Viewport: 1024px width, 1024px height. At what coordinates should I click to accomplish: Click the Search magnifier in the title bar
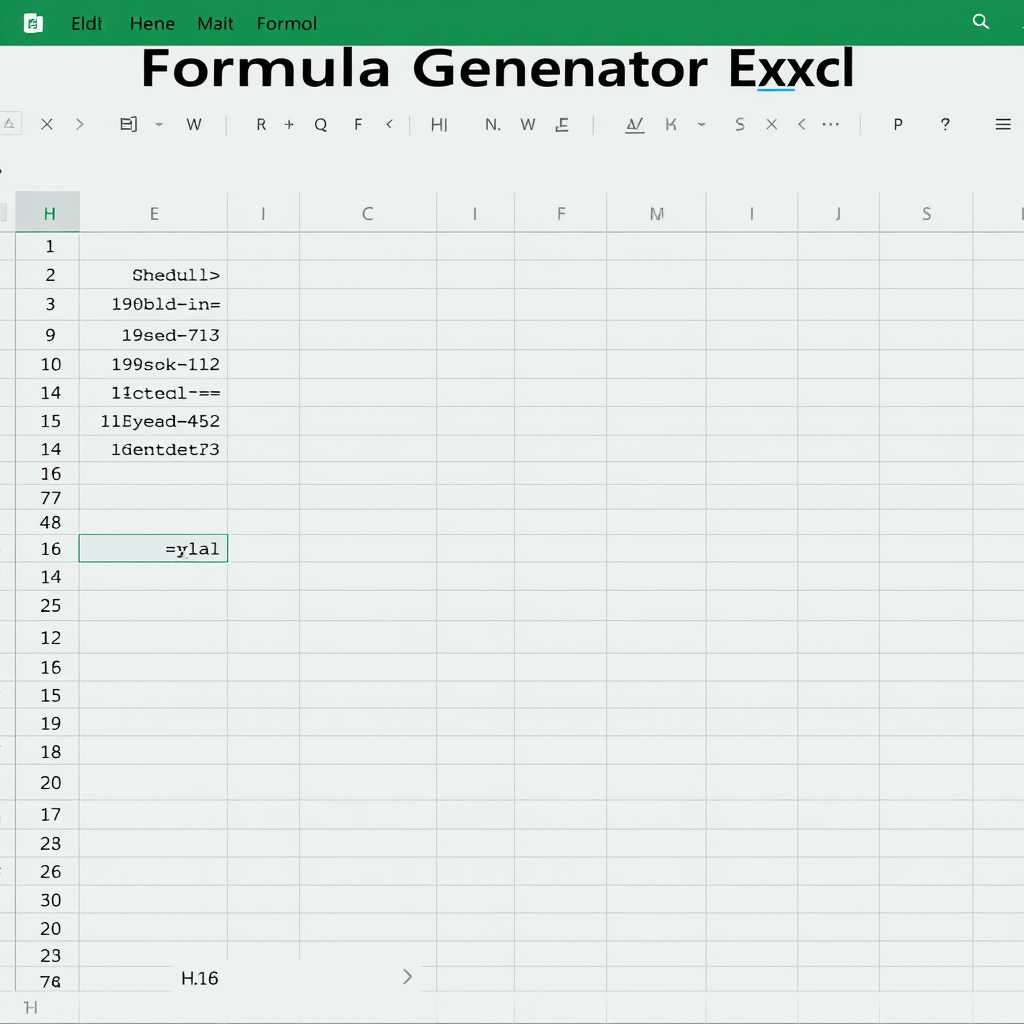pos(980,20)
